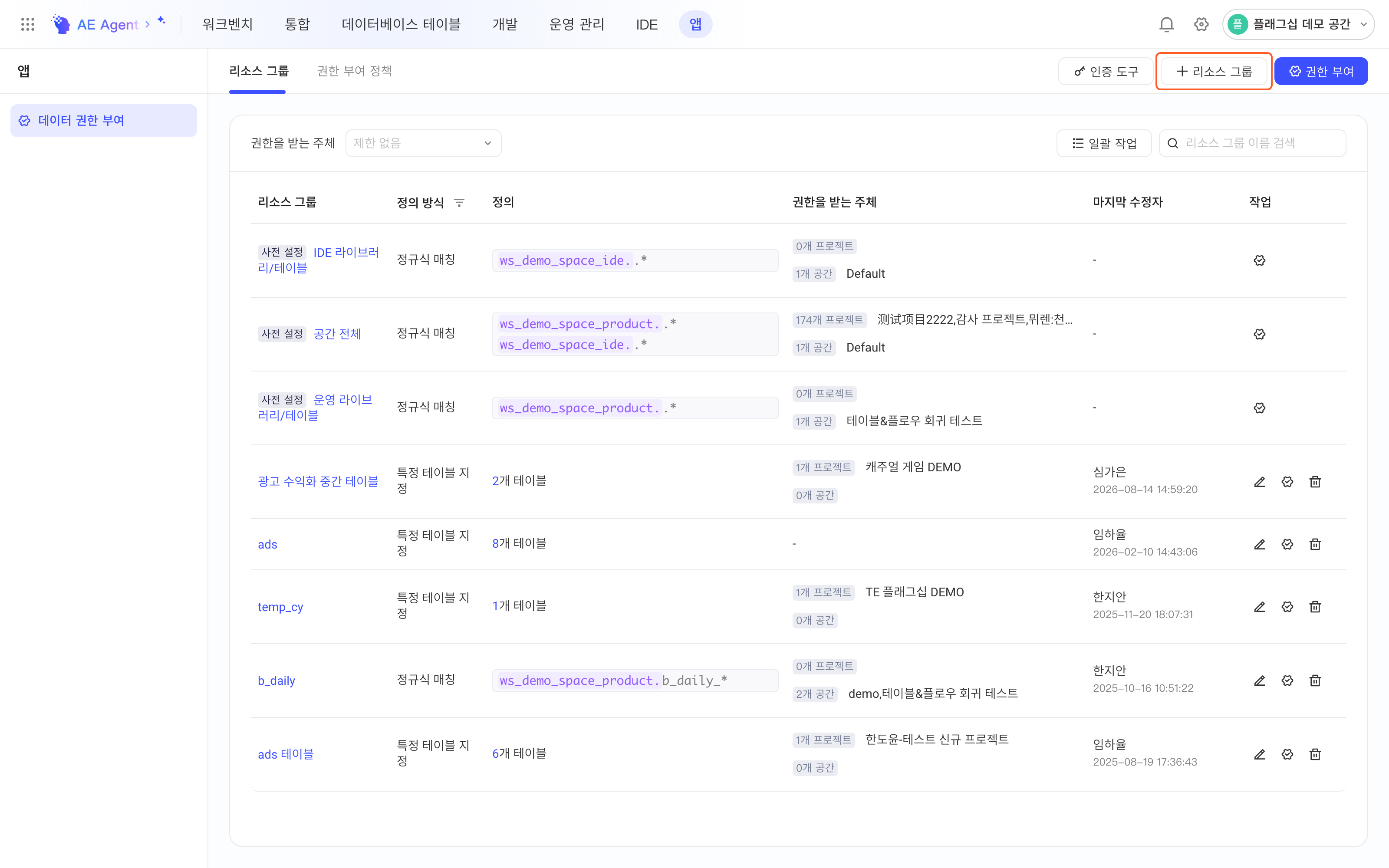Click the 174개 프로젝트 tag
Image resolution: width=1389 pixels, height=868 pixels.
tap(829, 320)
